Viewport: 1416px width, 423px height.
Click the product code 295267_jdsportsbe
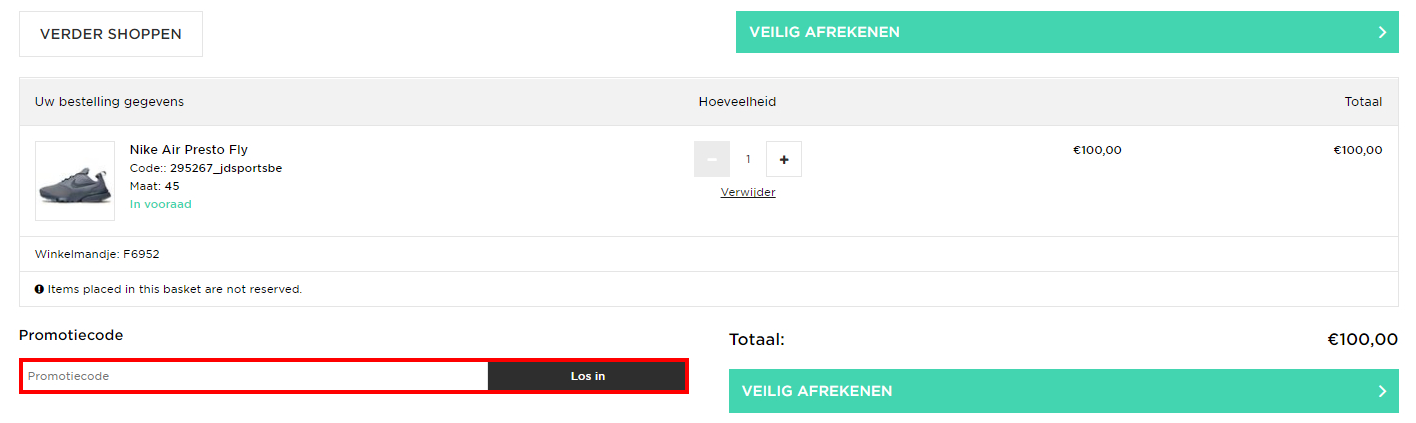[226, 168]
